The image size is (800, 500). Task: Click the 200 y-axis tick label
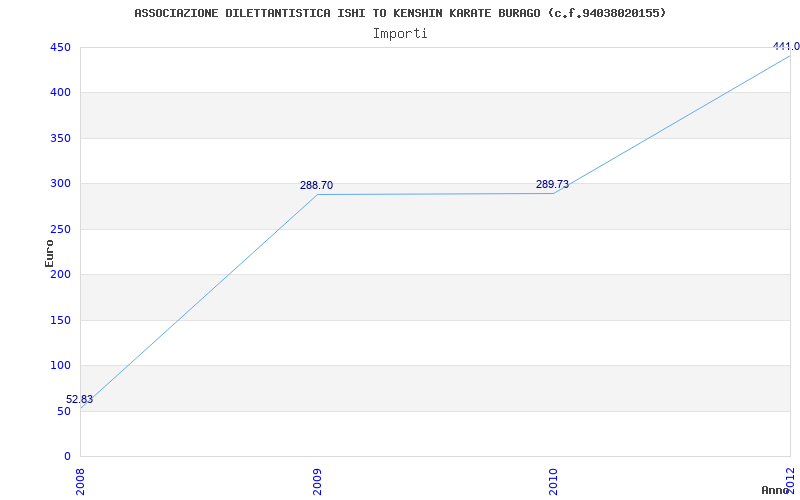(60, 274)
